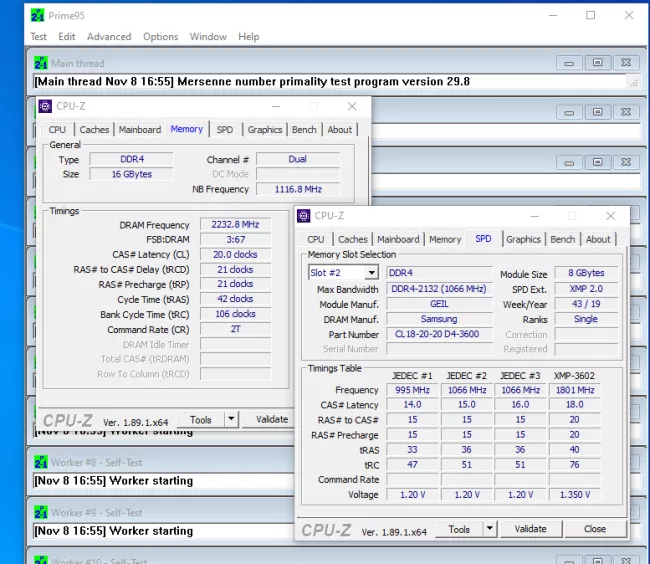
Task: Open the Slot #2 memory slot dropdown
Action: (x=371, y=273)
